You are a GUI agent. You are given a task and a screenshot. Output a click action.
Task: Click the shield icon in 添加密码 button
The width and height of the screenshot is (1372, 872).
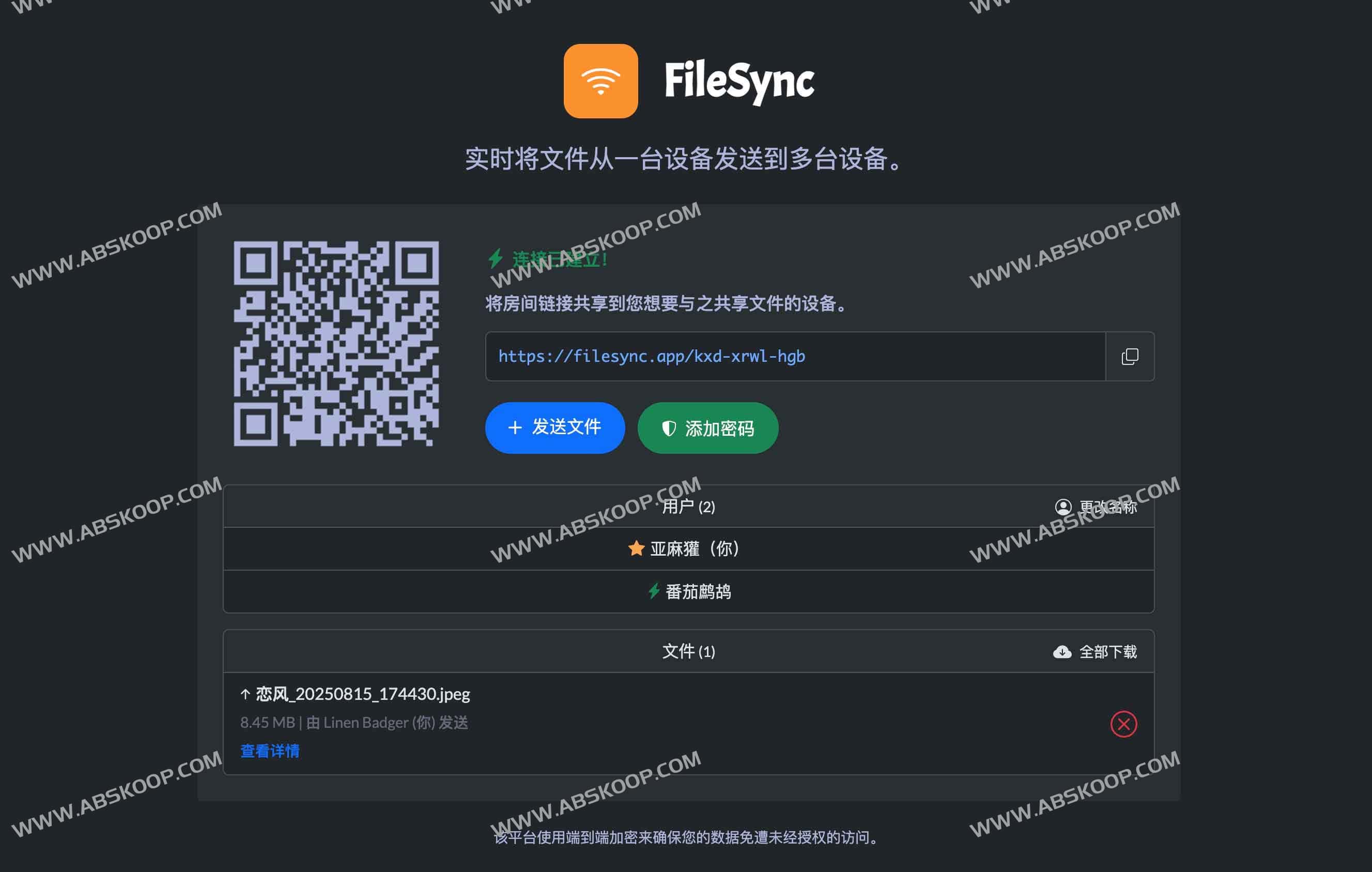[x=668, y=428]
